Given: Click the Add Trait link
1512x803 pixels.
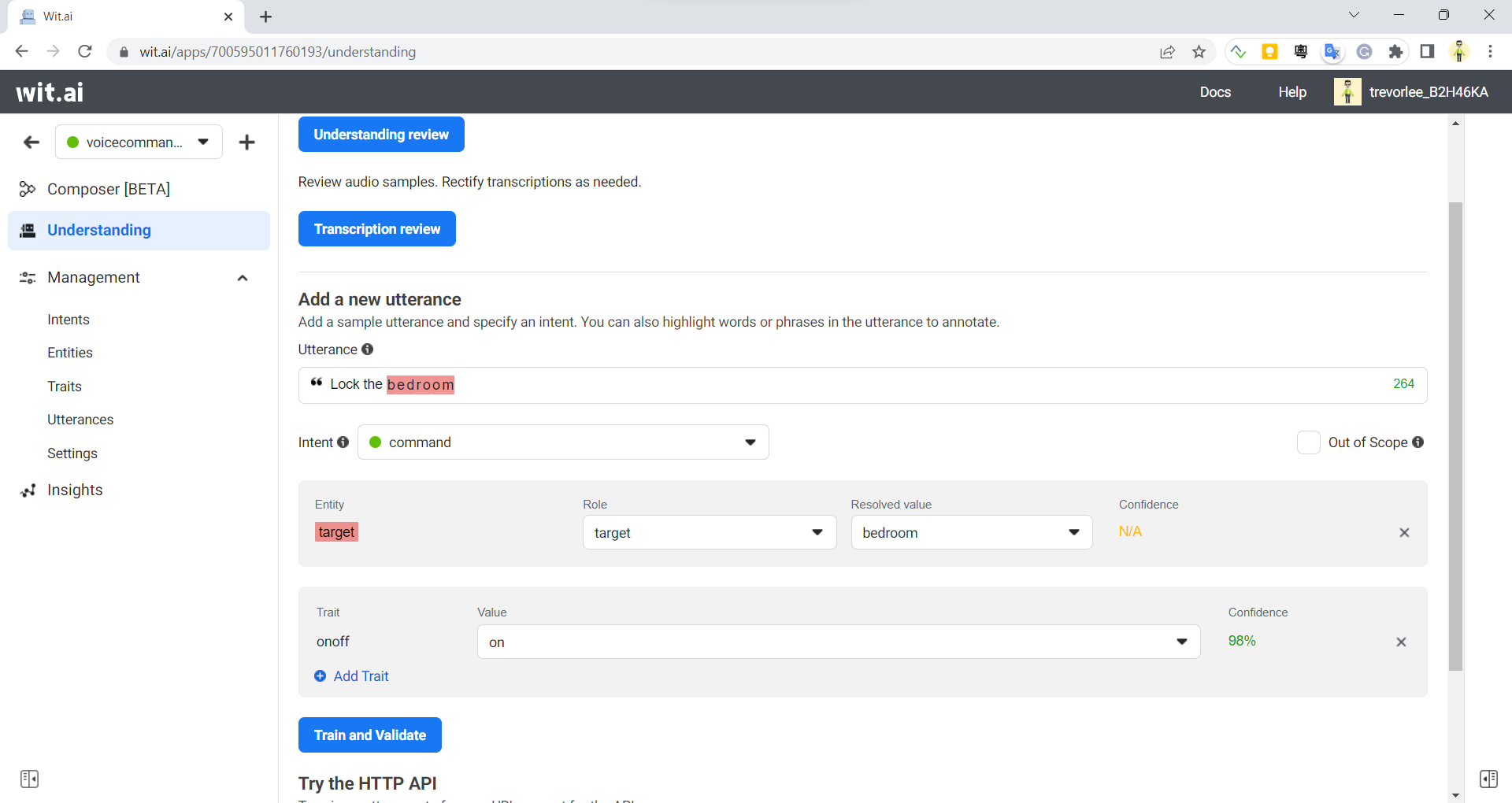Looking at the screenshot, I should pos(352,676).
